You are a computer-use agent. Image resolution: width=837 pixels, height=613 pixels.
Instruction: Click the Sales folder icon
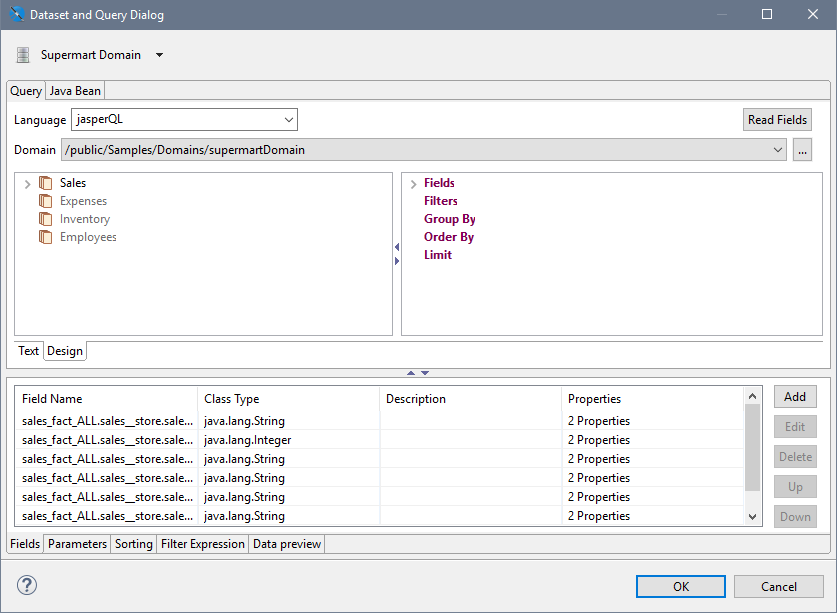46,183
